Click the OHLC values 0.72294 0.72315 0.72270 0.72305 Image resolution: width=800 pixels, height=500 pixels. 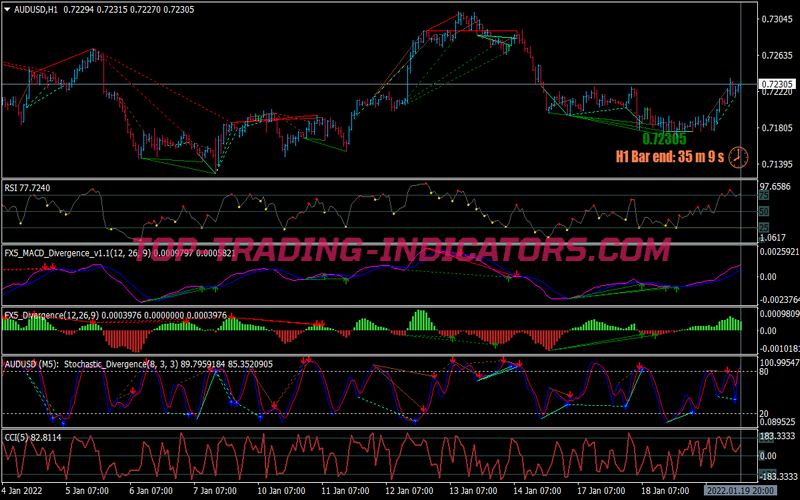point(129,10)
